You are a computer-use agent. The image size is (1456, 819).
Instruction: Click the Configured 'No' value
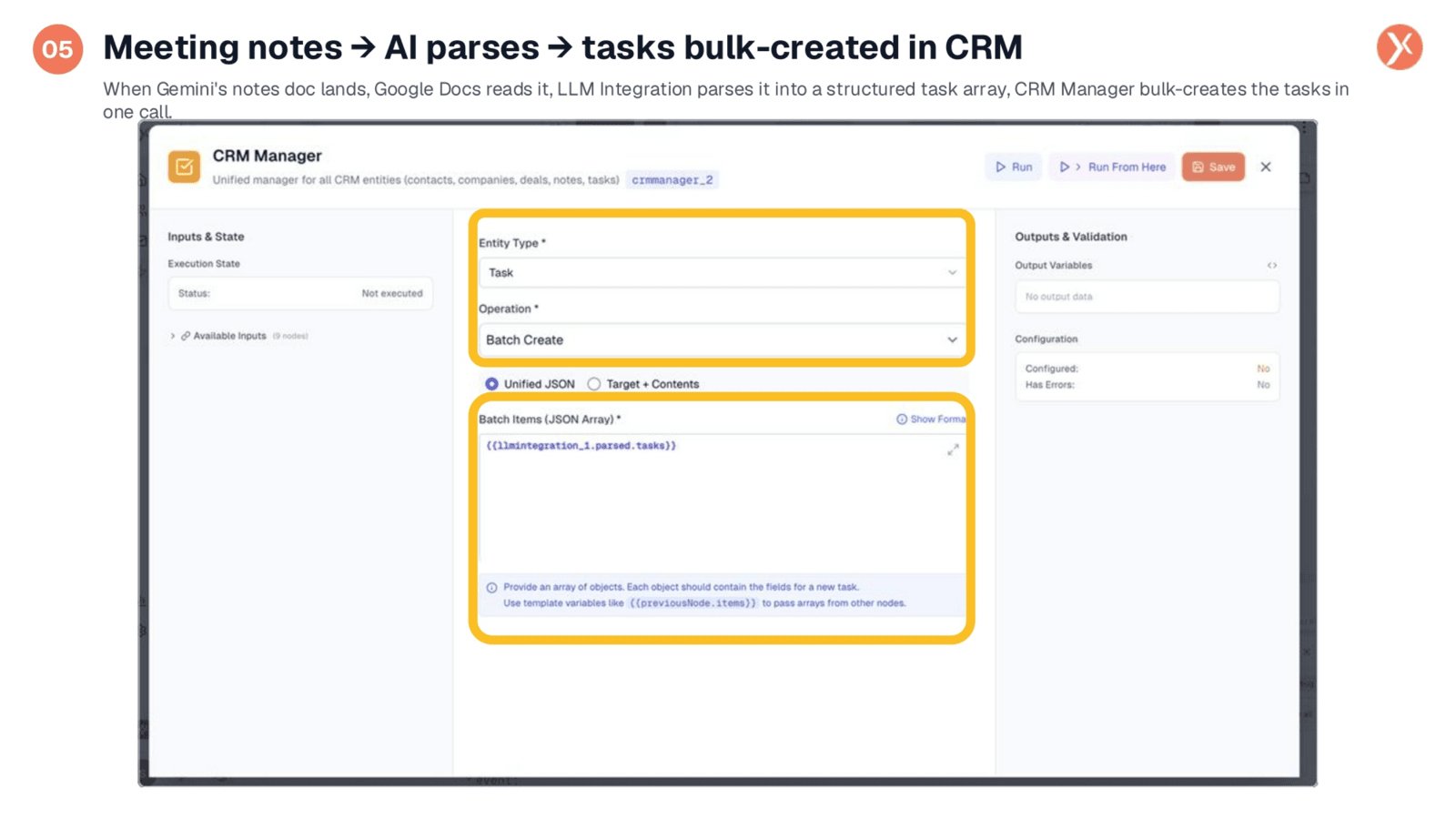click(x=1263, y=369)
